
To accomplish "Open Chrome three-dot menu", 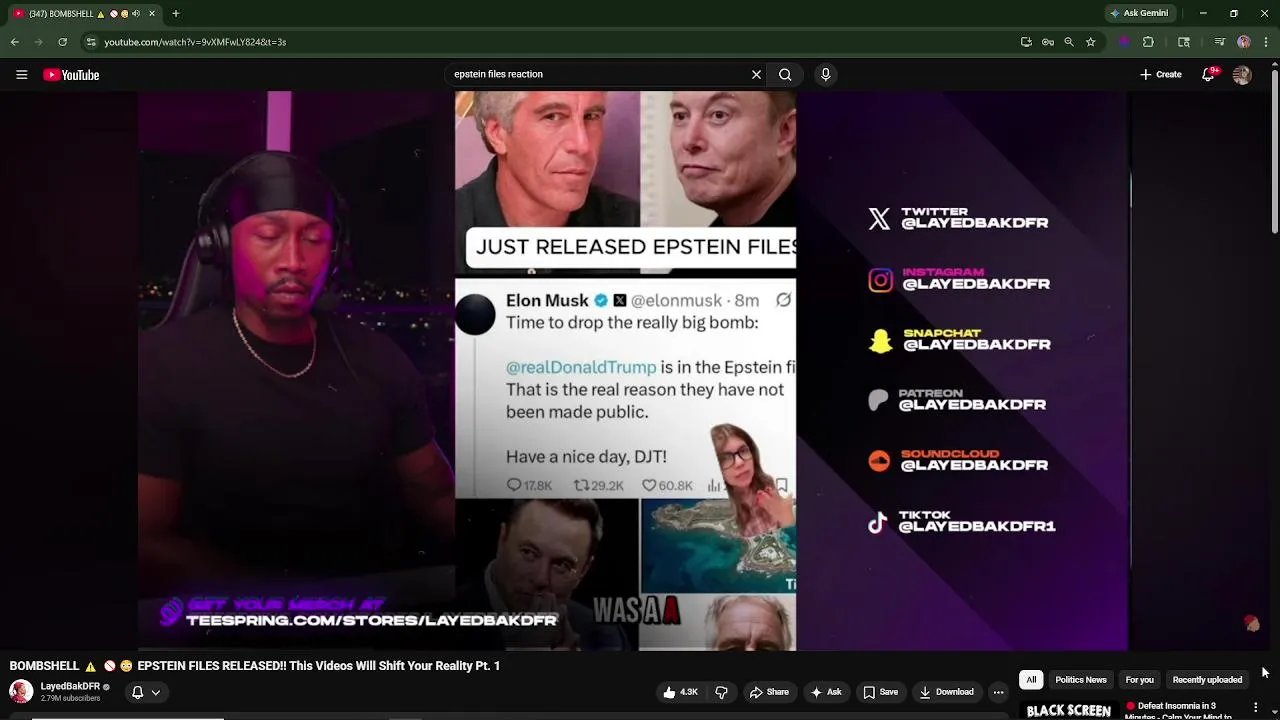I will point(1266,42).
